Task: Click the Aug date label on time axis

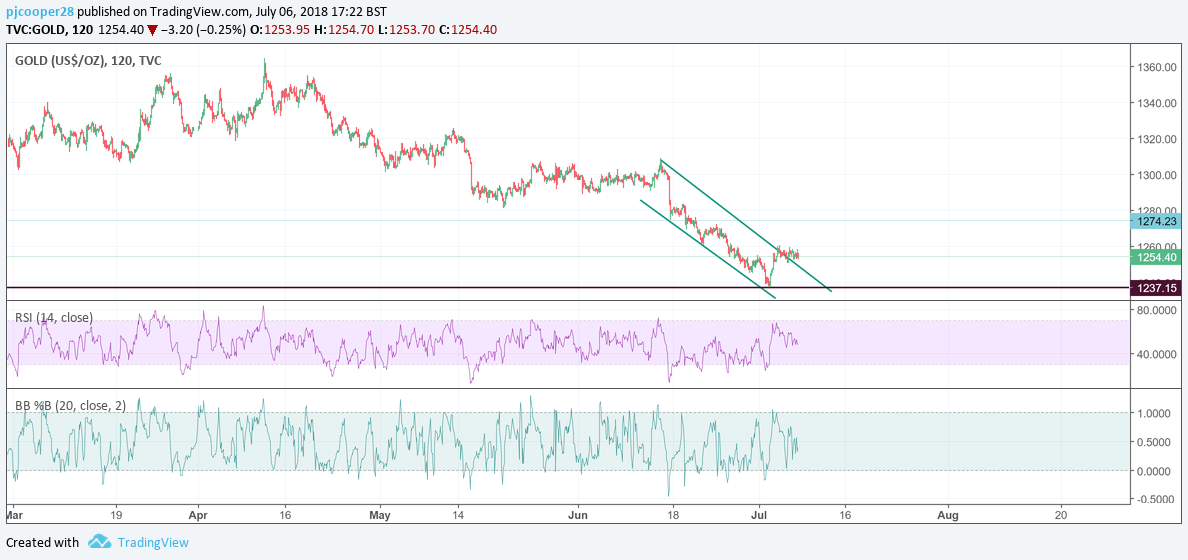Action: click(948, 515)
